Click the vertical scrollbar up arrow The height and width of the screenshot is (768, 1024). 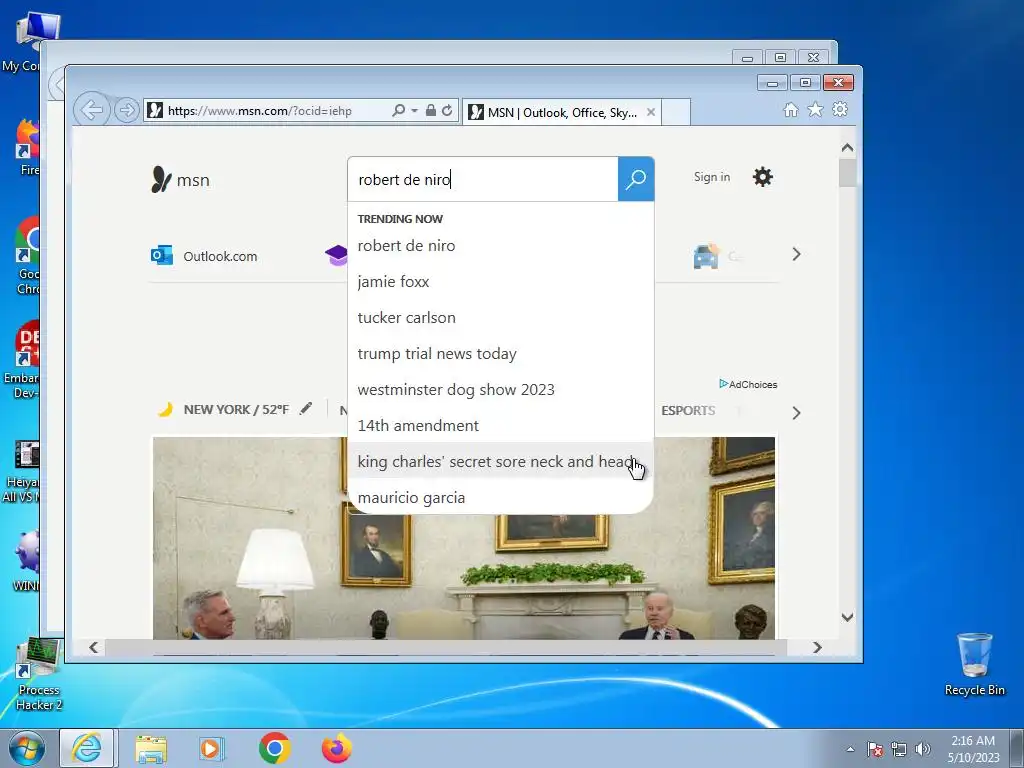coord(847,148)
